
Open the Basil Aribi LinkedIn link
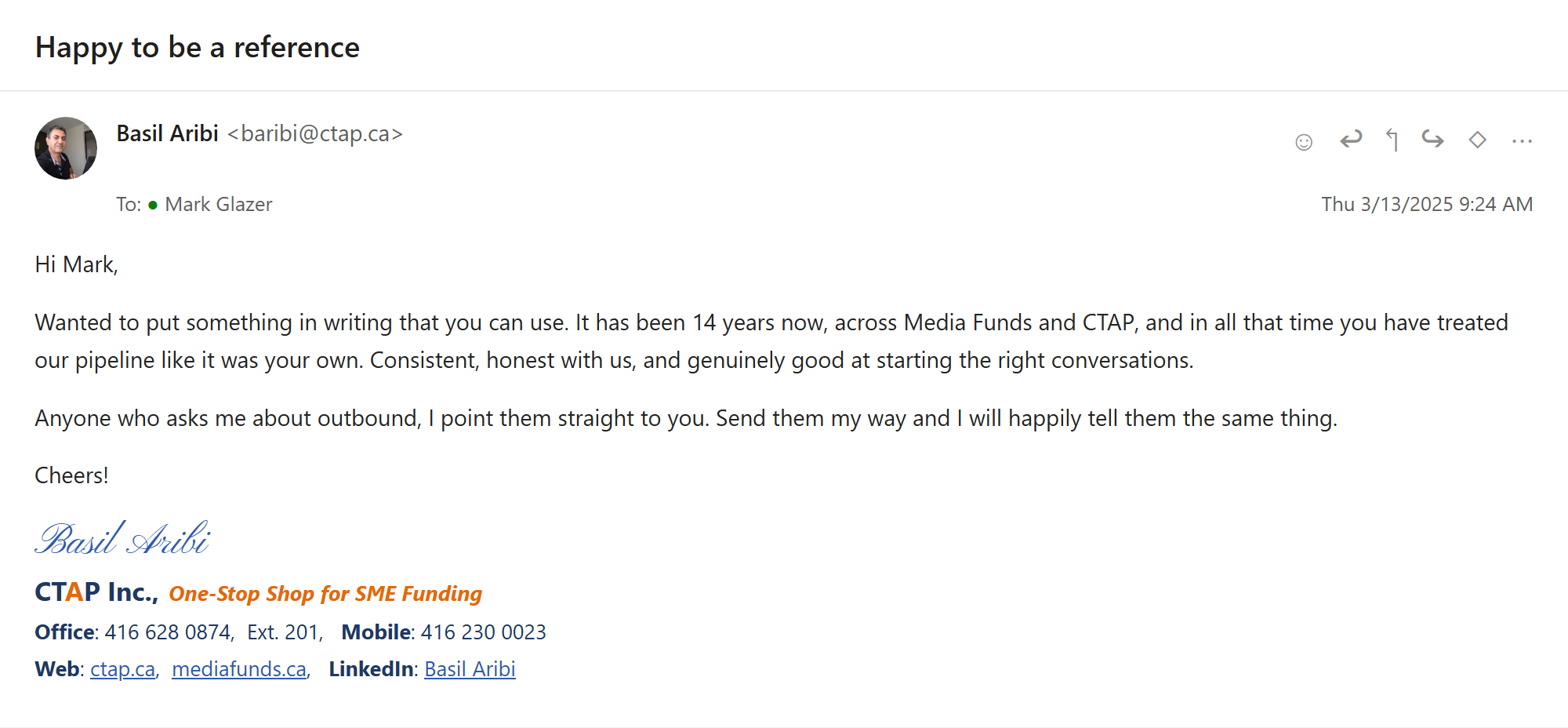(x=470, y=669)
